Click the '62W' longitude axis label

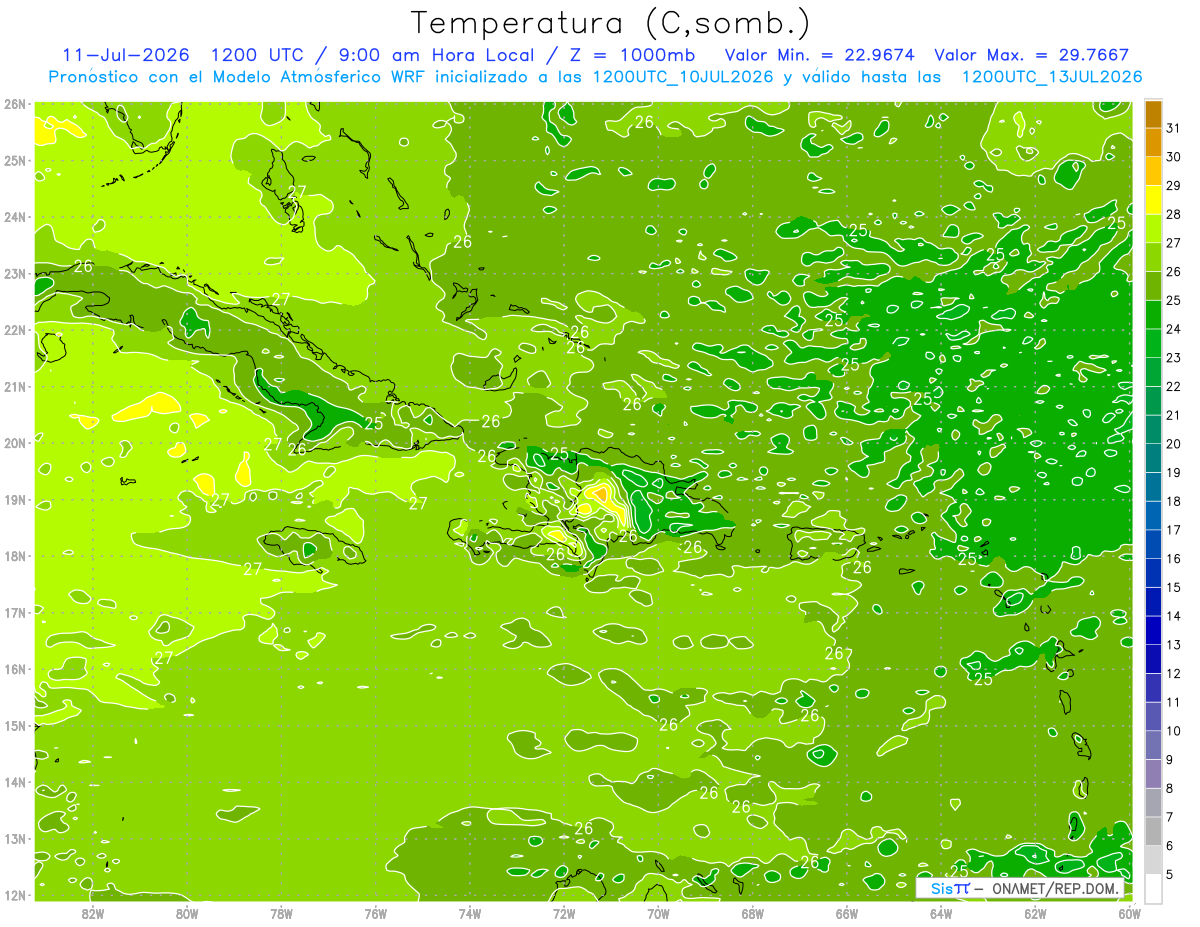coord(1035,913)
